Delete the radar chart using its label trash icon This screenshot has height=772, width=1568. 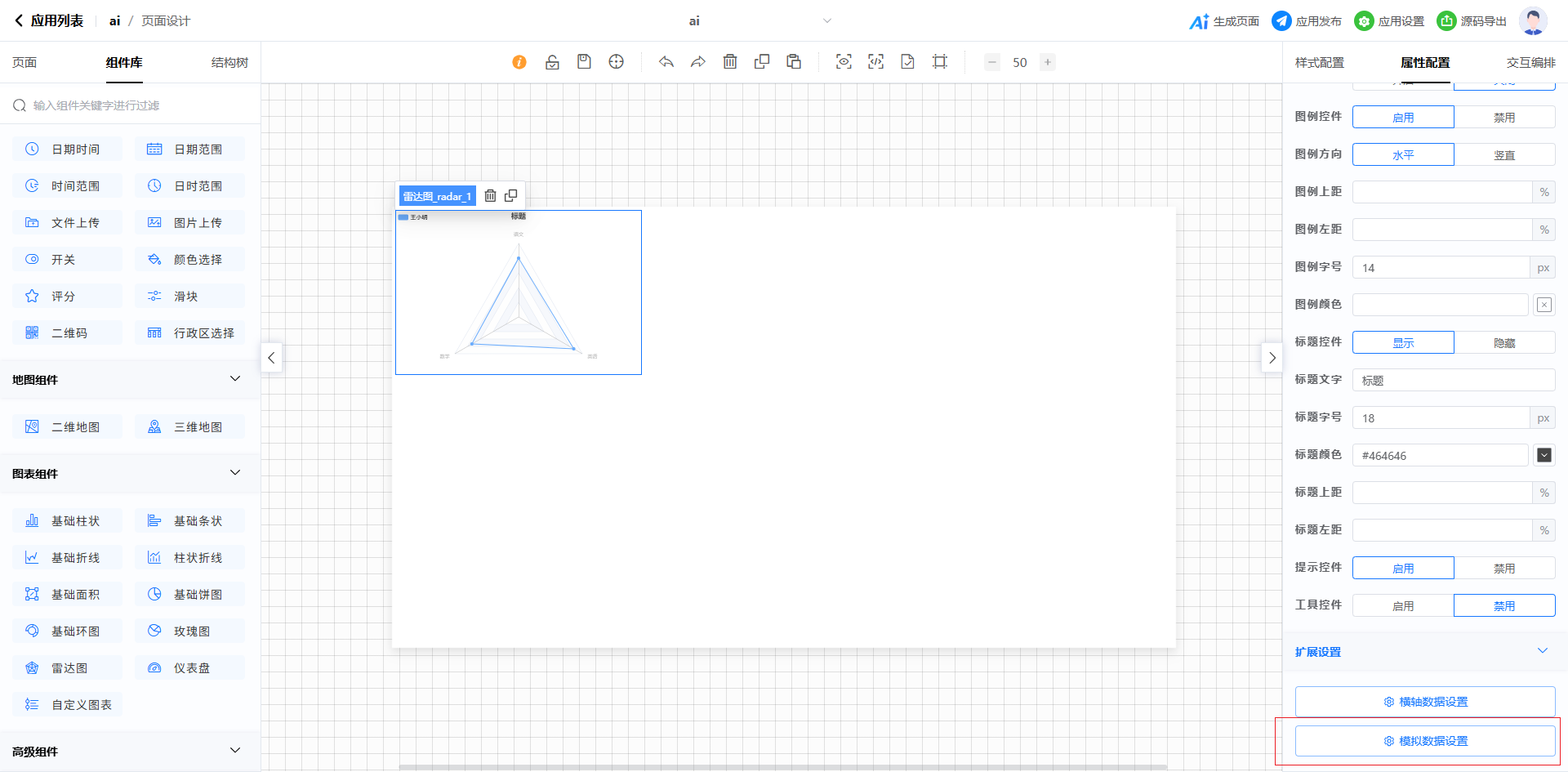pyautogui.click(x=490, y=196)
